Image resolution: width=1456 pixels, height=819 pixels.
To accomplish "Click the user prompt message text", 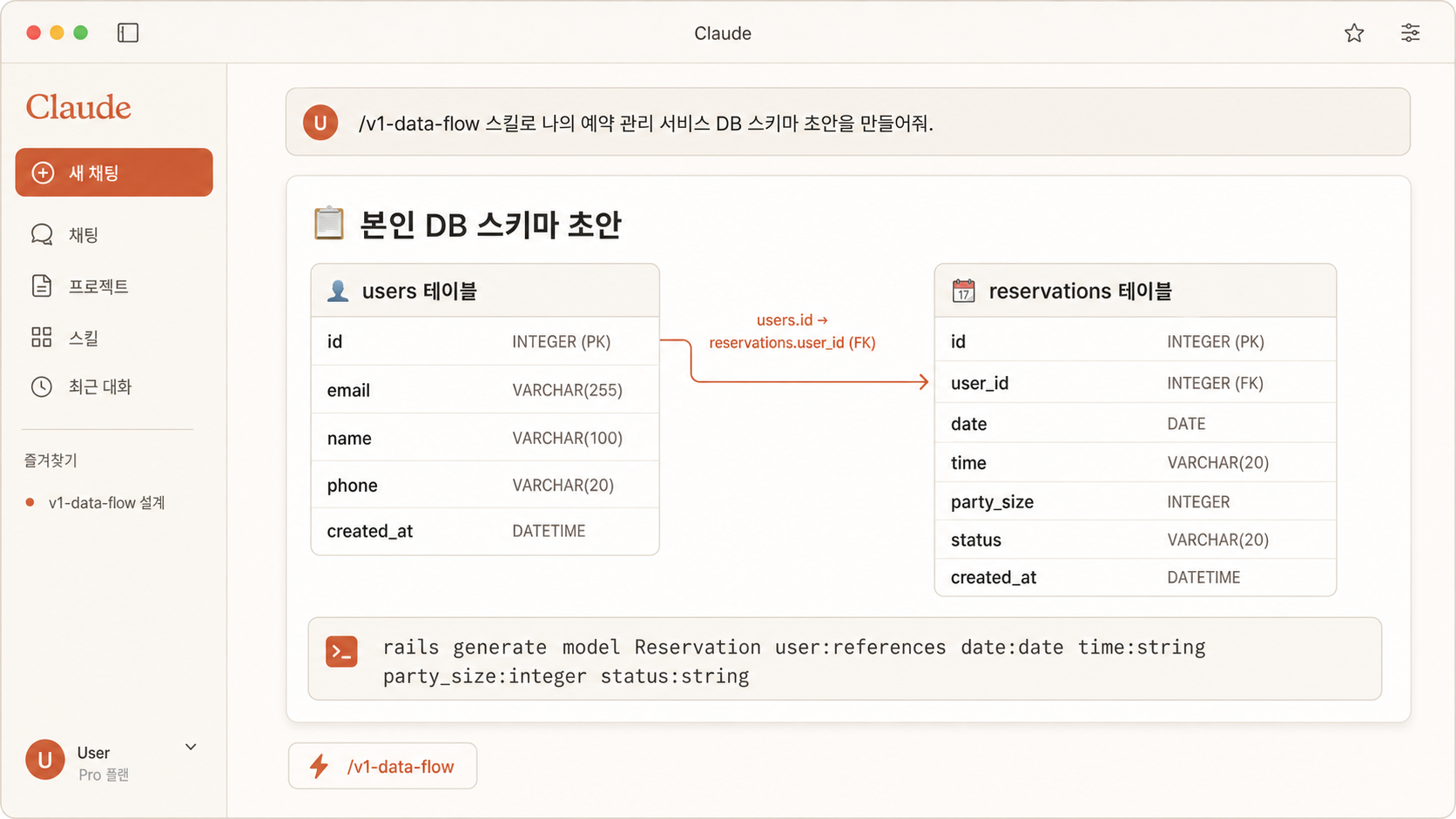I will (646, 124).
